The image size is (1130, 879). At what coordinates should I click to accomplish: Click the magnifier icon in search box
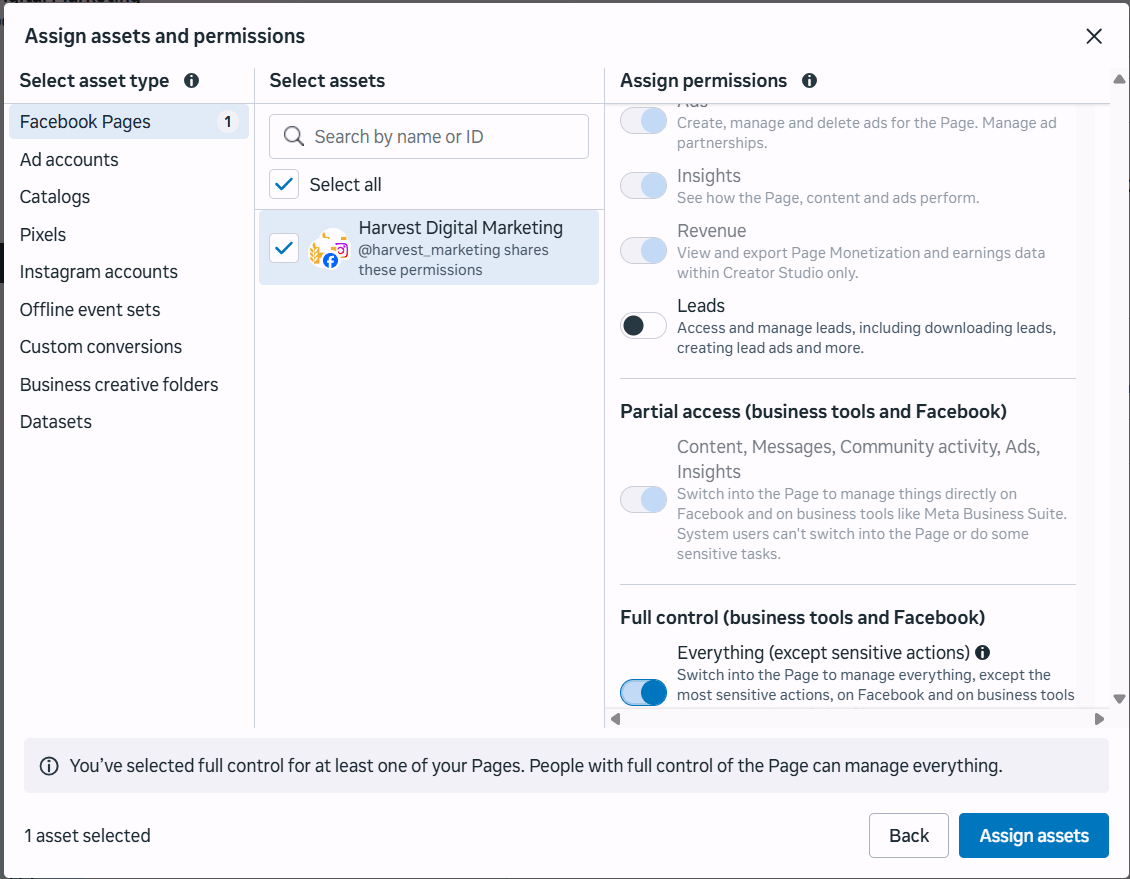tap(293, 136)
